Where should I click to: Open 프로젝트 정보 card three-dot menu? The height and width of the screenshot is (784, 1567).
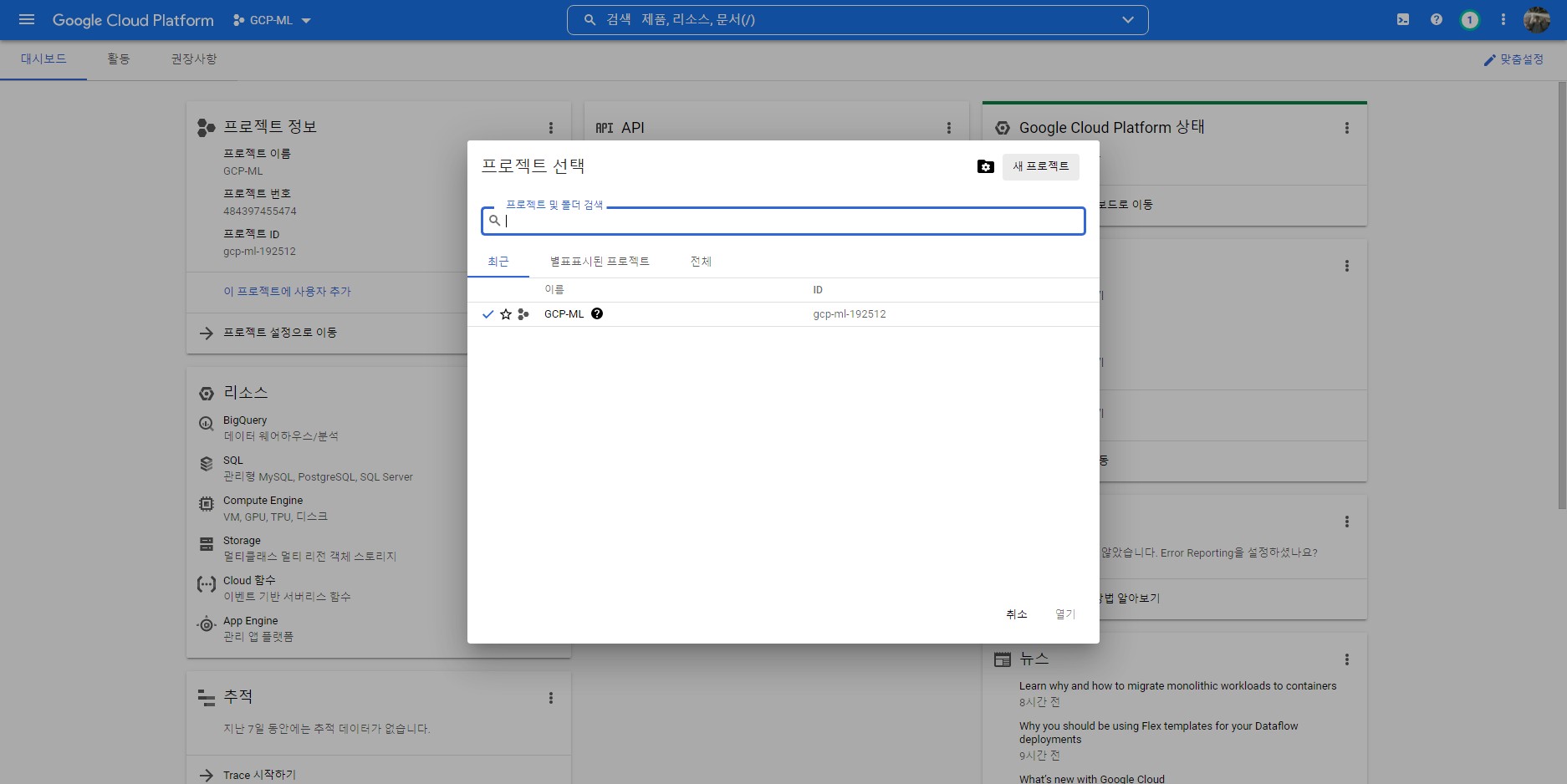pyautogui.click(x=551, y=128)
